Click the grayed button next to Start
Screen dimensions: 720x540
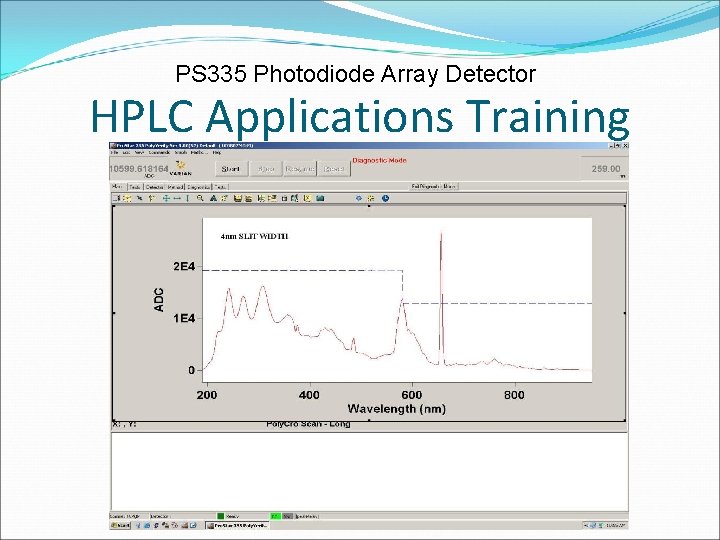(266, 169)
